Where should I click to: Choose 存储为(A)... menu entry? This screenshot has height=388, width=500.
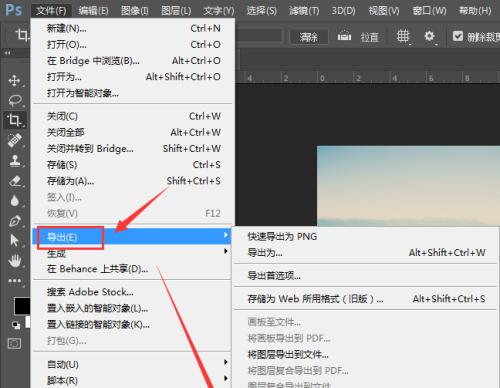click(x=133, y=181)
